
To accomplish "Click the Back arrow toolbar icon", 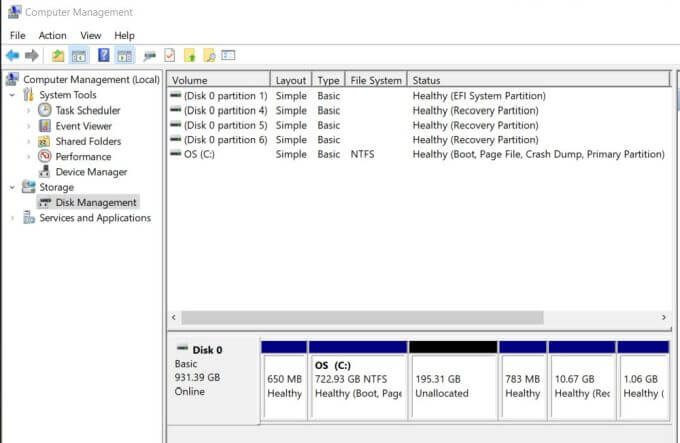I will click(13, 55).
